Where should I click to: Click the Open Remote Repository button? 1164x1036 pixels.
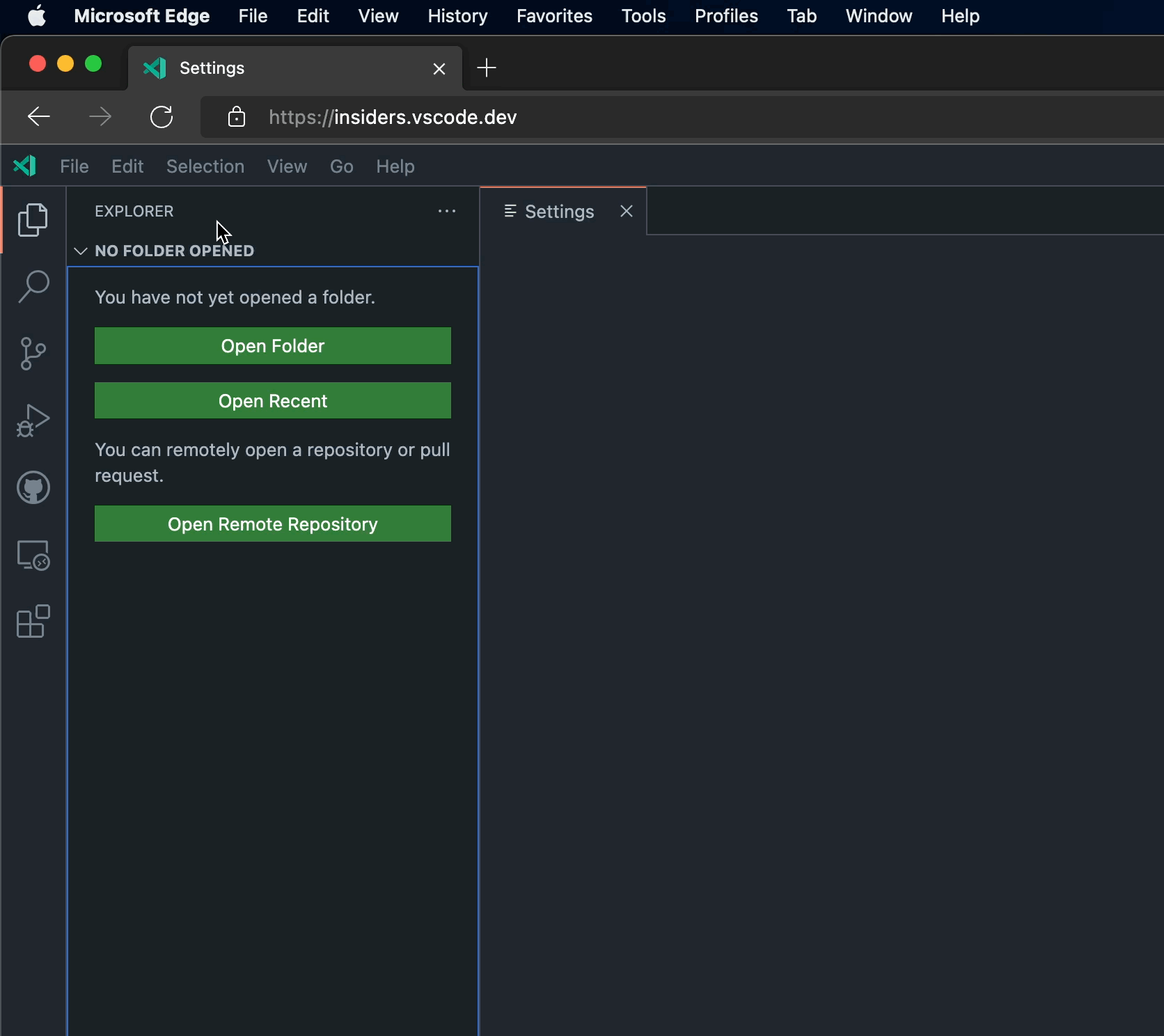click(273, 524)
